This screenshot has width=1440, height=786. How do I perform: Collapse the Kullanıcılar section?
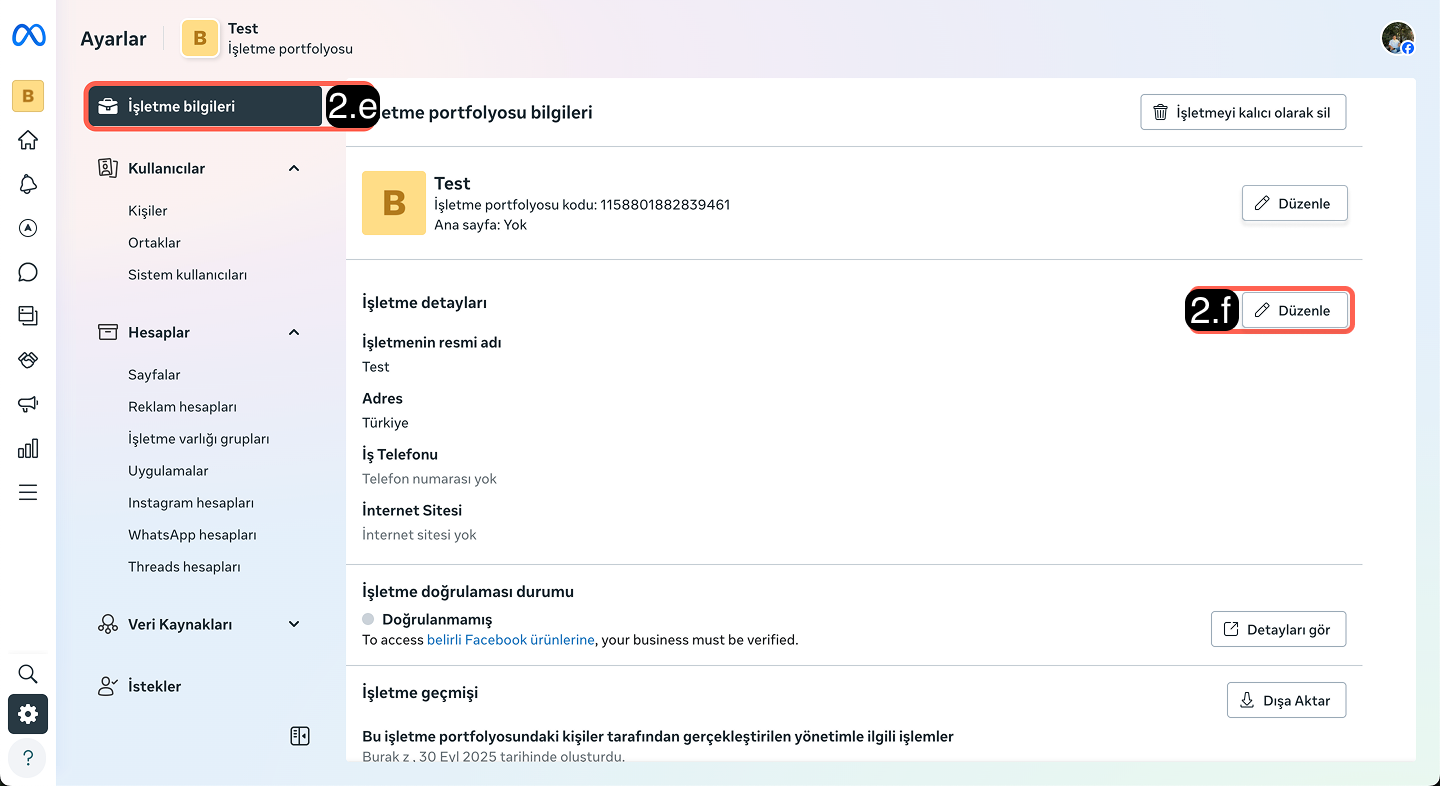(294, 168)
